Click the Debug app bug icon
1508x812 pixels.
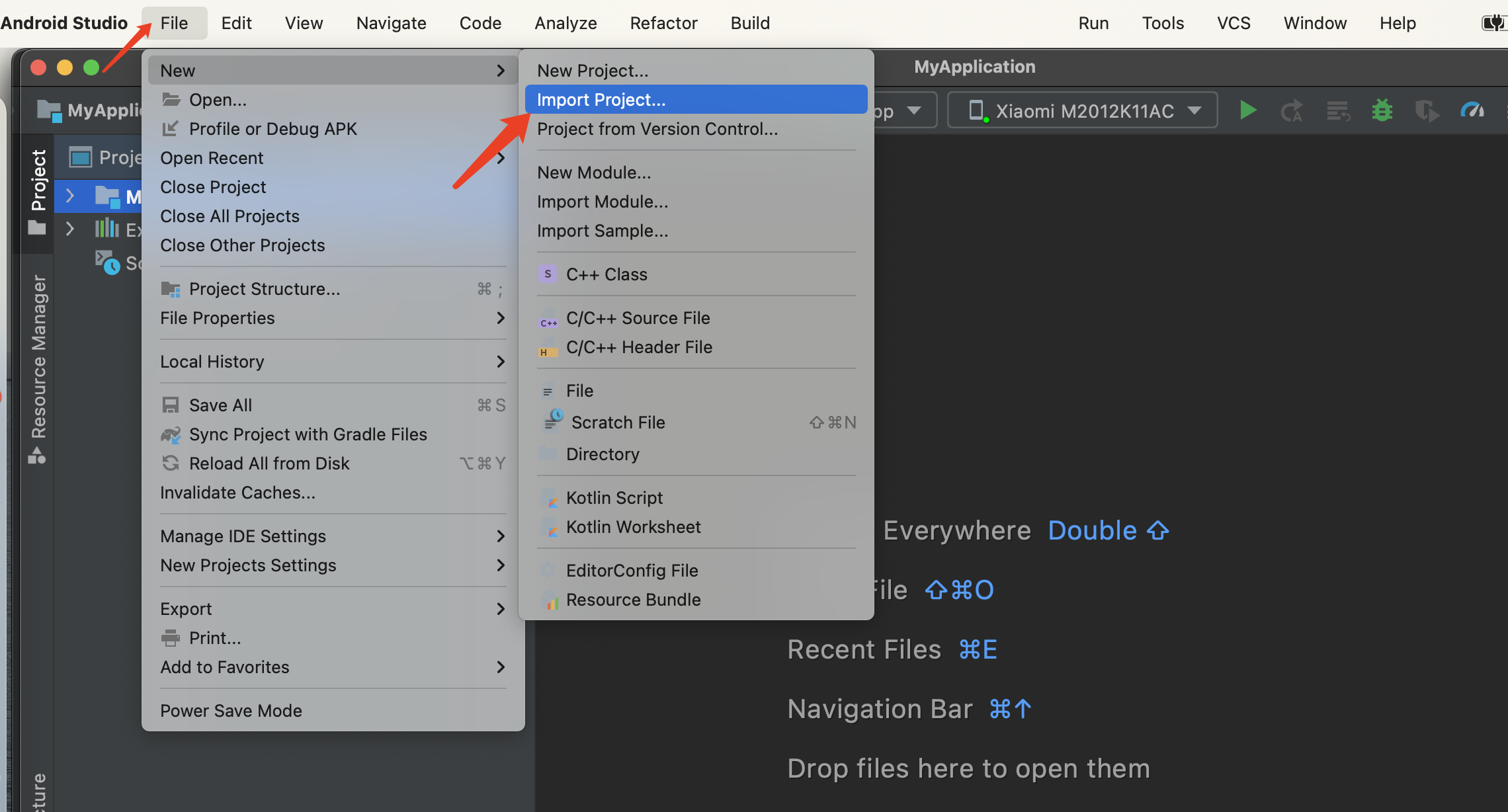tap(1382, 110)
